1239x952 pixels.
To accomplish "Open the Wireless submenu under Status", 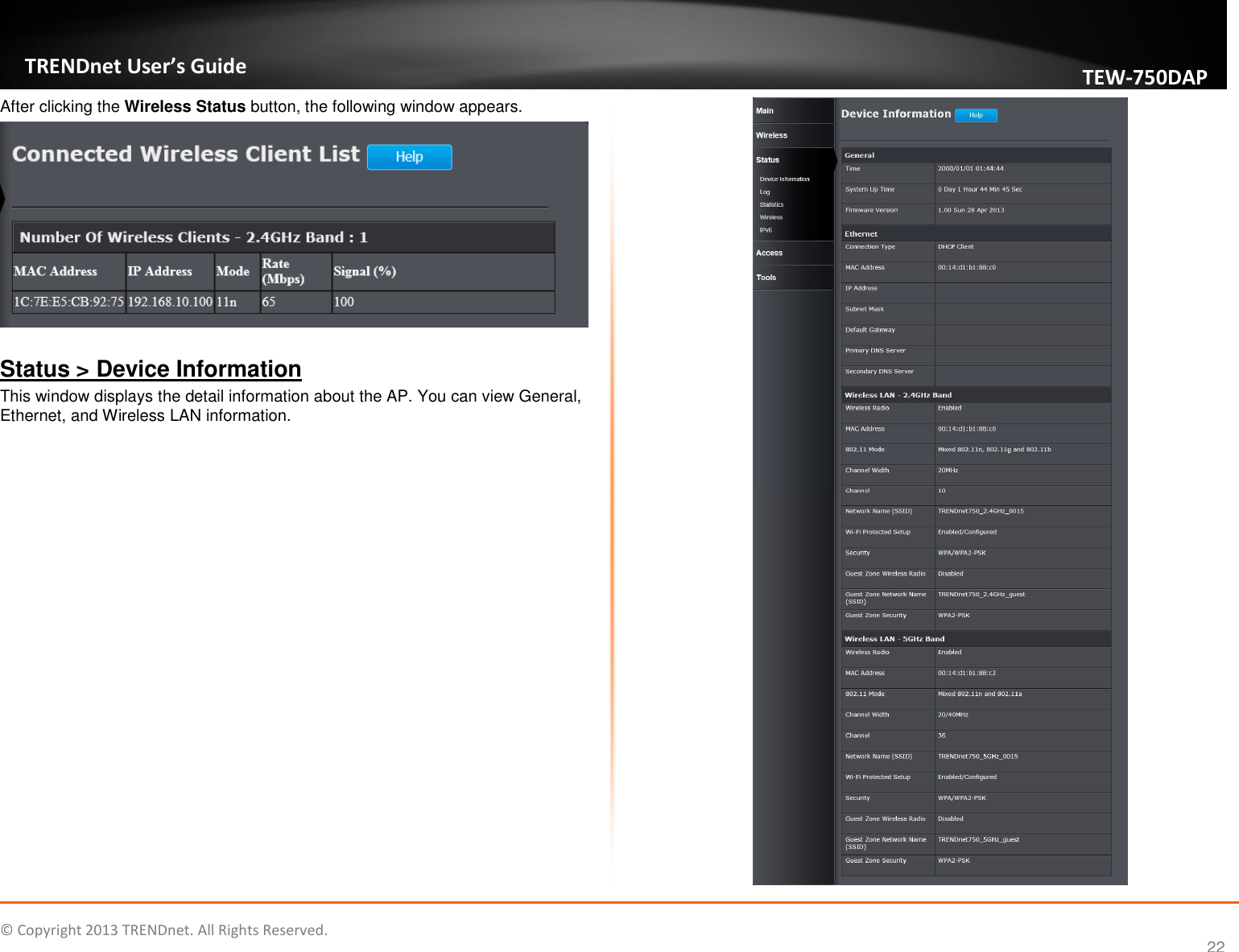I will point(770,217).
